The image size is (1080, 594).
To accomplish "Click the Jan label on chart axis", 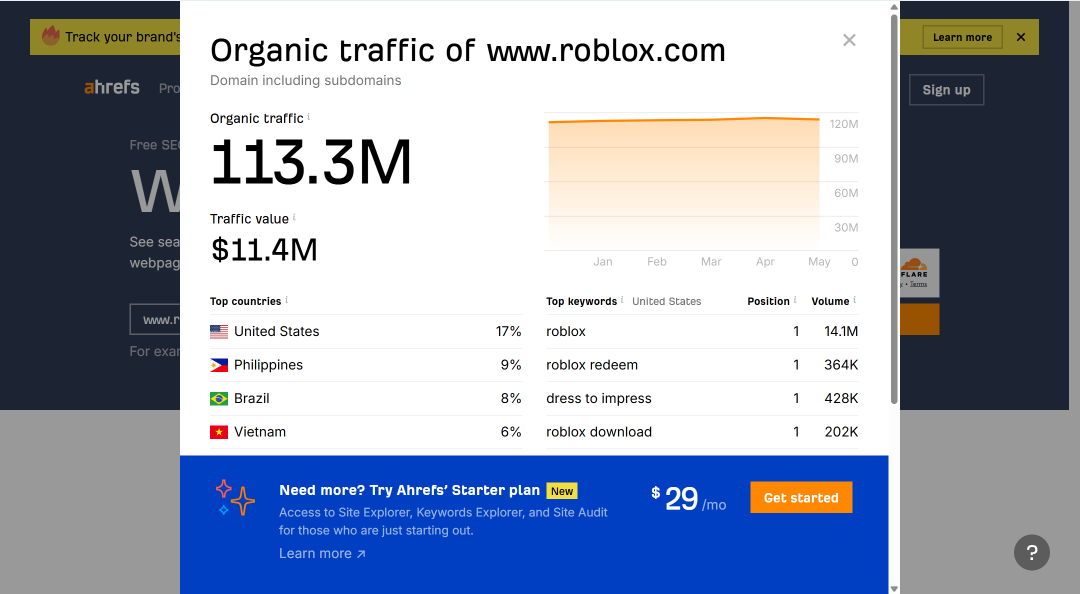I will pos(603,261).
